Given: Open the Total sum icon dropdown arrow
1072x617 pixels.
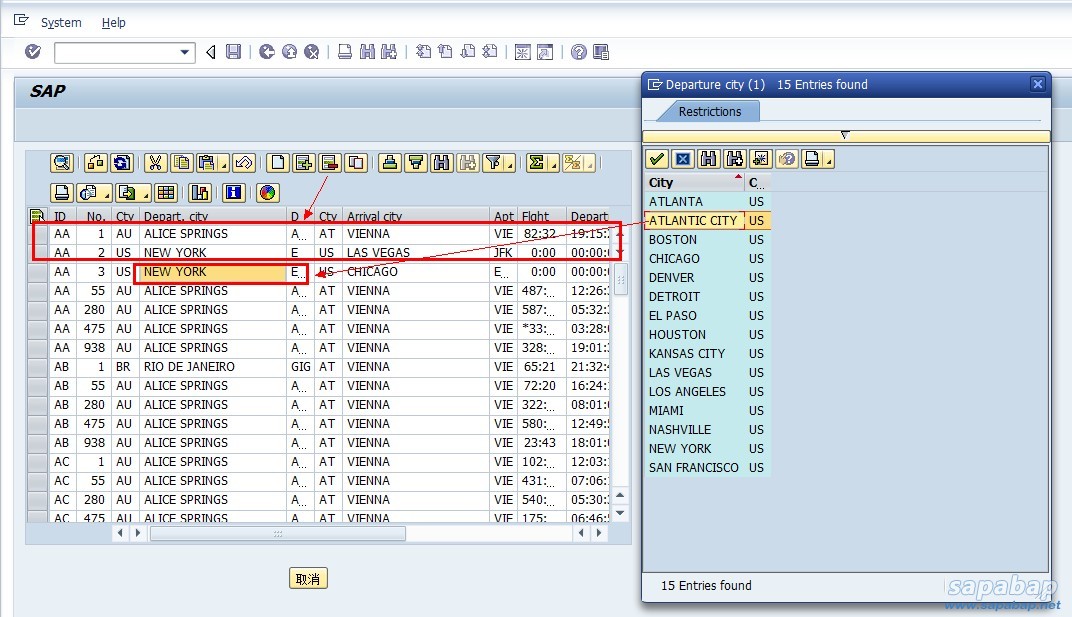Looking at the screenshot, I should [x=553, y=165].
